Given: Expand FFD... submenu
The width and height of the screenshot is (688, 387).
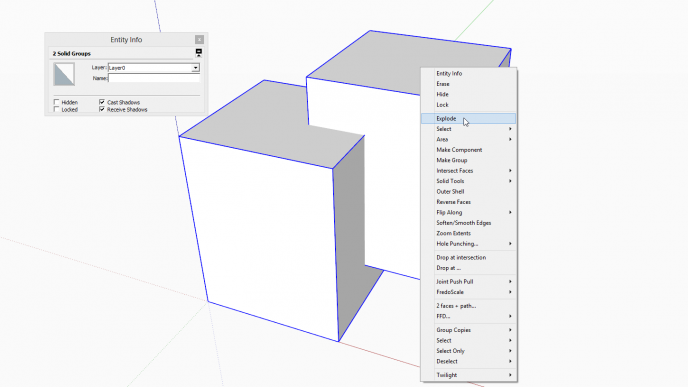Looking at the screenshot, I should click(x=469, y=316).
